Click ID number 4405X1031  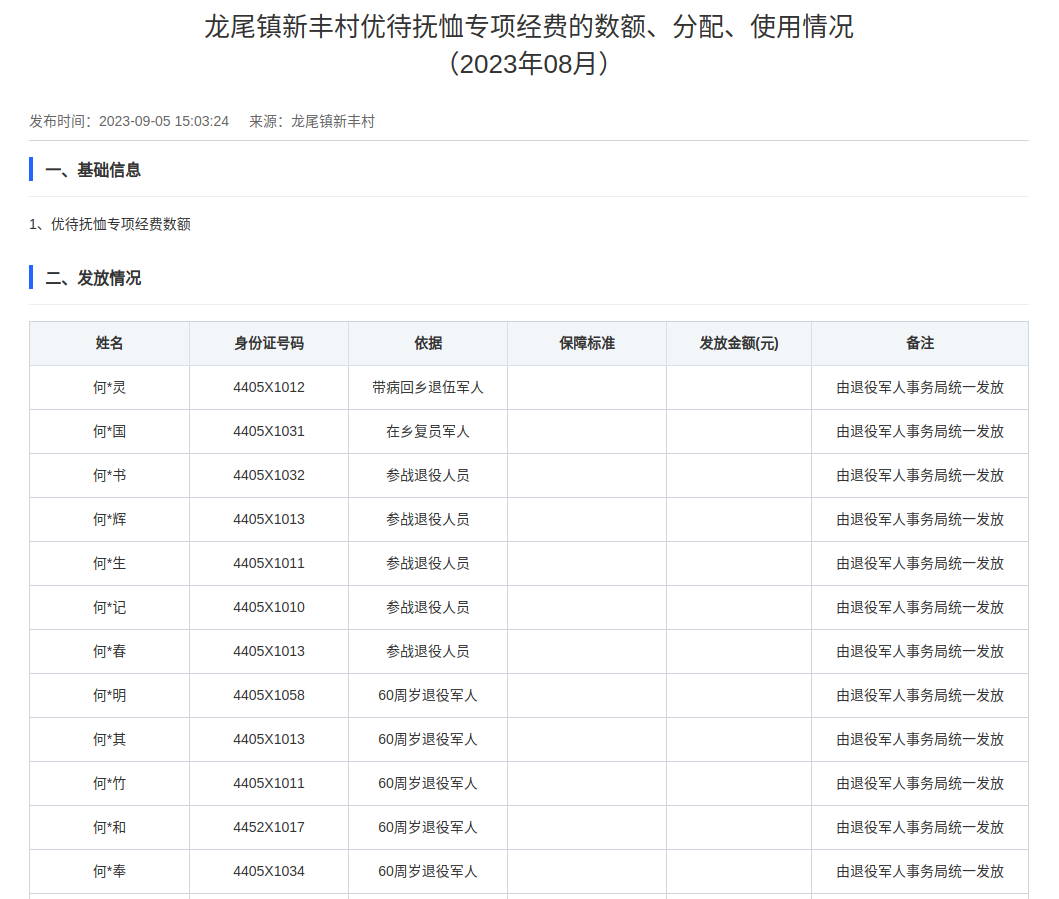point(269,432)
